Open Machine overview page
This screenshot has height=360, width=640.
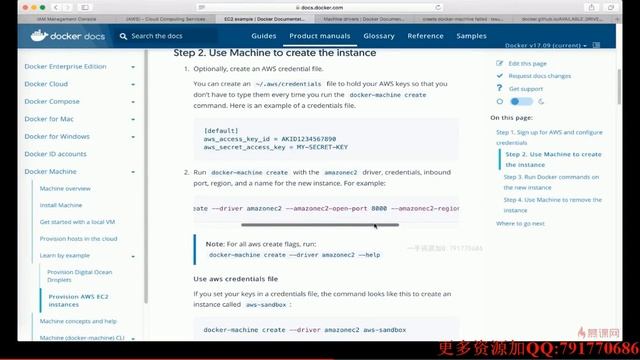point(65,189)
